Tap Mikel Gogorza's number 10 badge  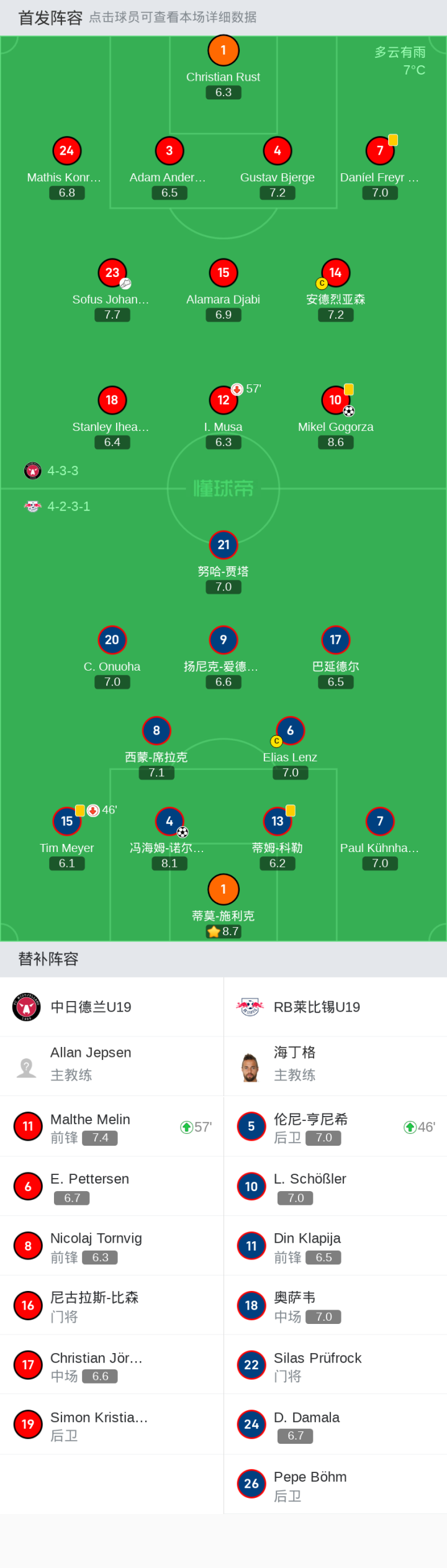335,400
